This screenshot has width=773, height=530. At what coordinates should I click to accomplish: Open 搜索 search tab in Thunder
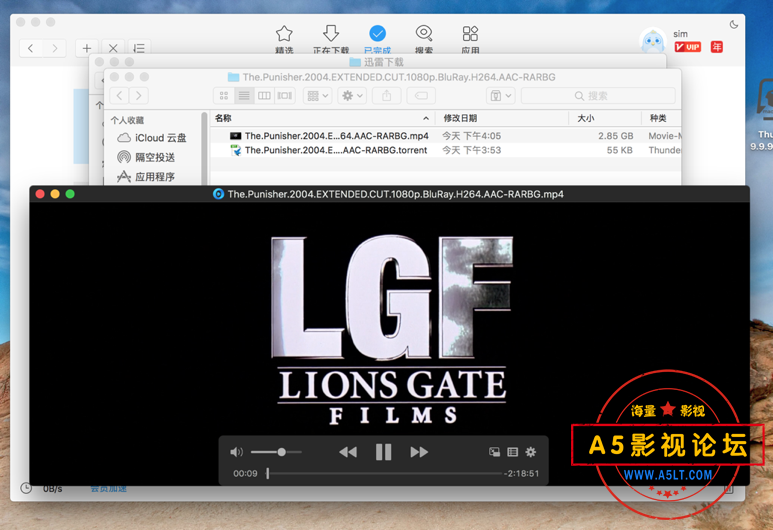[x=424, y=39]
